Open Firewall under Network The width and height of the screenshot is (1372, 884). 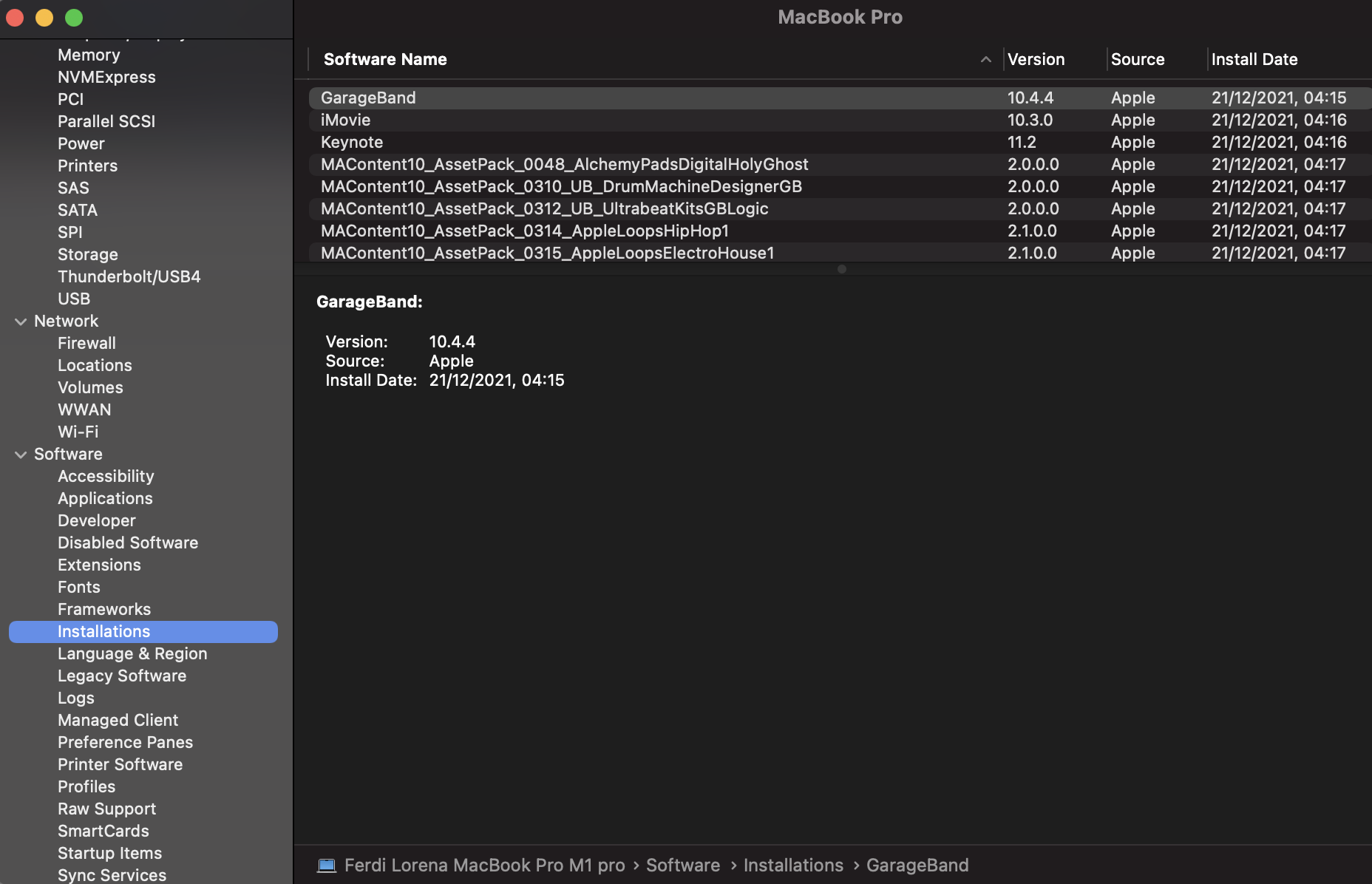(x=86, y=344)
